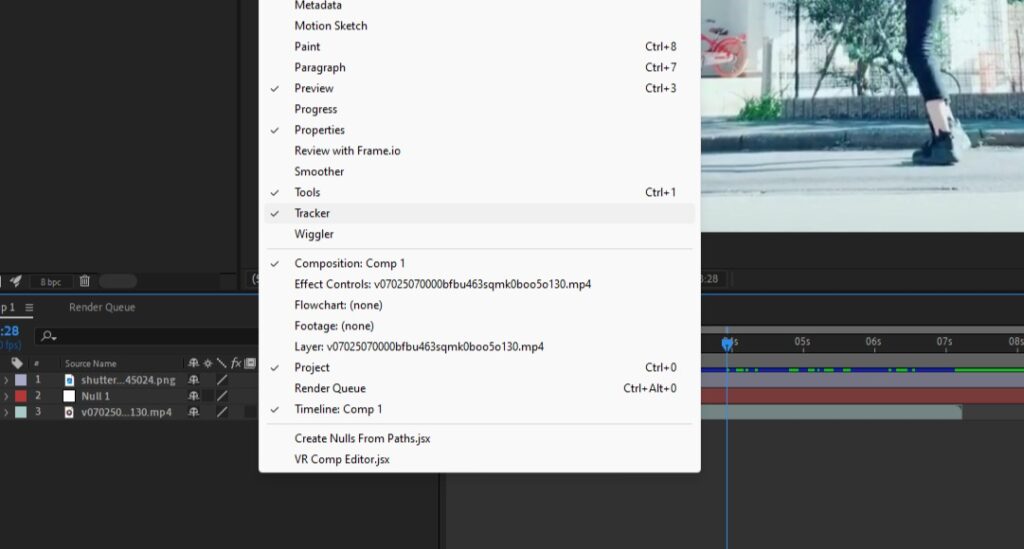Expand the v070250 mp4 layer
Screen dimensions: 1024x549
click(6, 412)
